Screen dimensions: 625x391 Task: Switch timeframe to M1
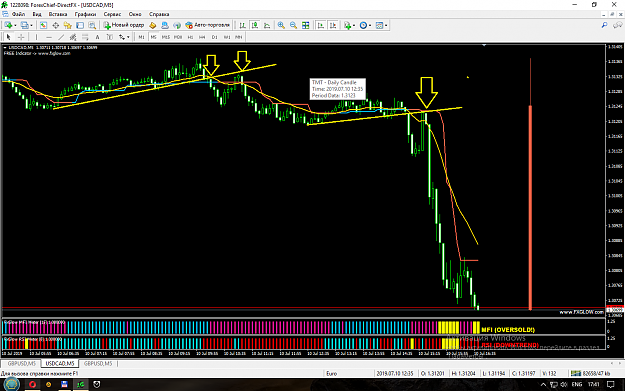pyautogui.click(x=141, y=37)
